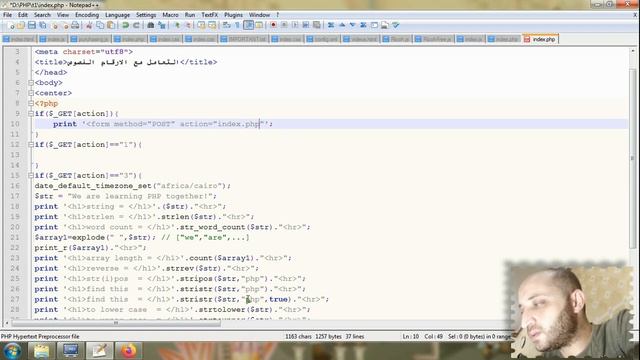Click the '37 lines' status bar entry
640x360 pixels.
[355, 336]
